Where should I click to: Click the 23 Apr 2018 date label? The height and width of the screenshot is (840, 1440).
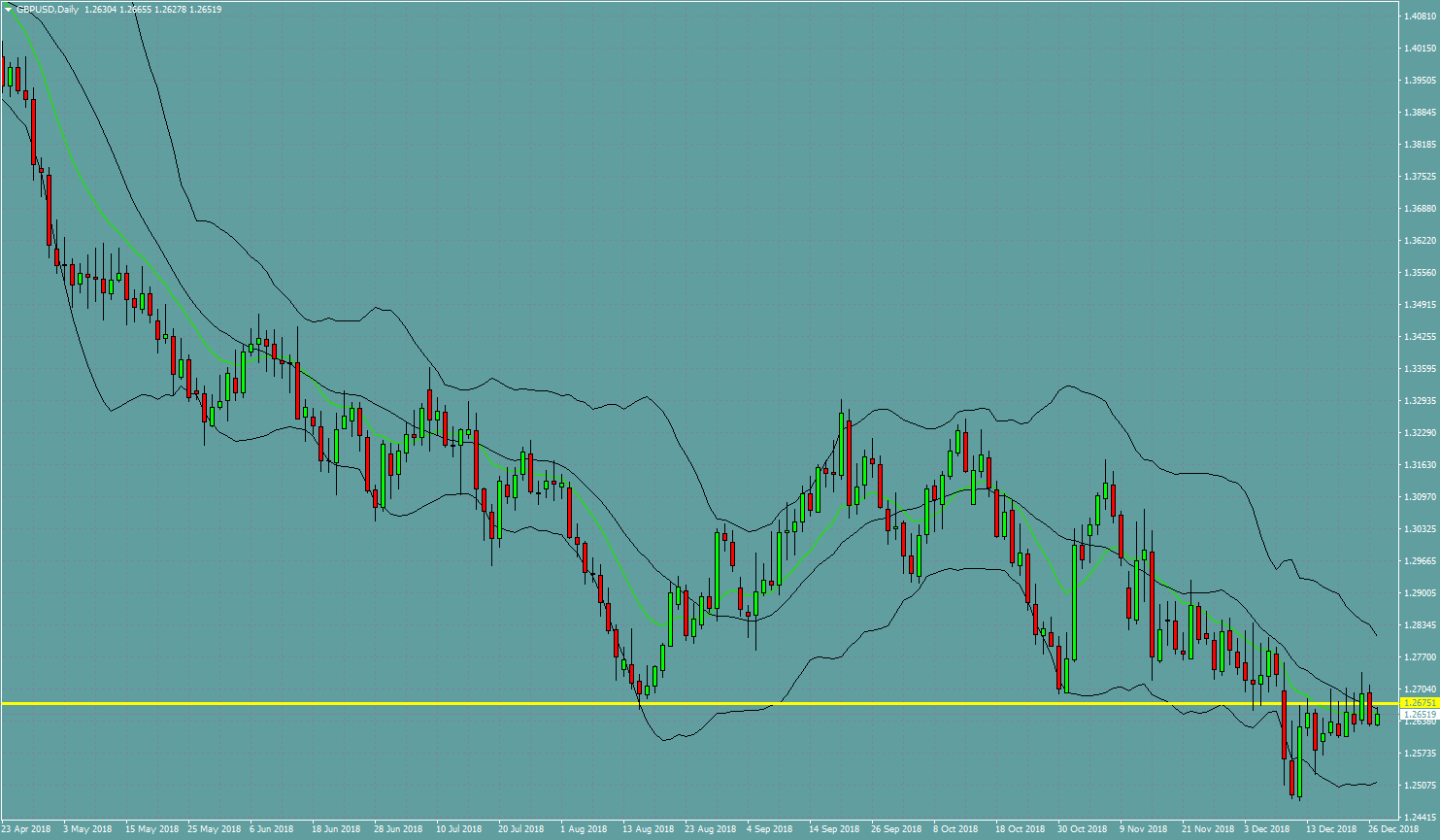tap(26, 829)
